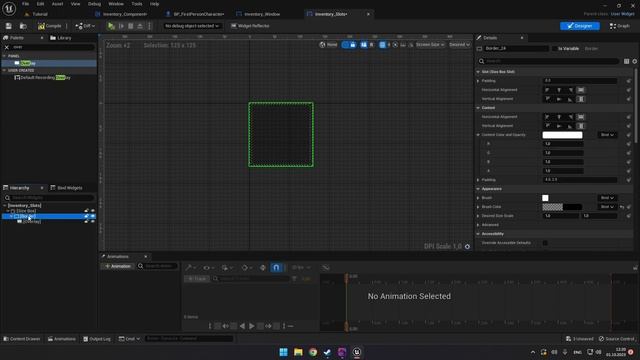Open the Asset menu
The width and height of the screenshot is (640, 360).
57,4
